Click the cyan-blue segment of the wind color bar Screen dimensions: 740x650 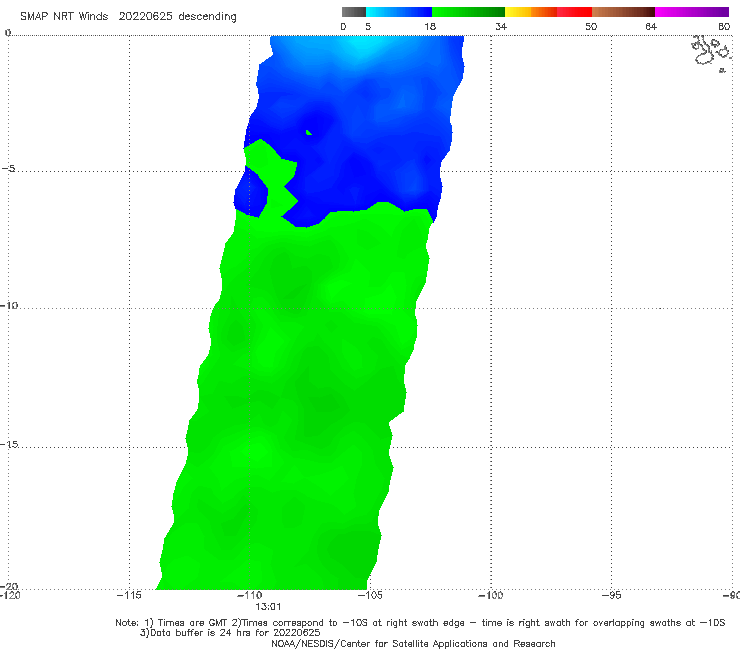coord(399,12)
